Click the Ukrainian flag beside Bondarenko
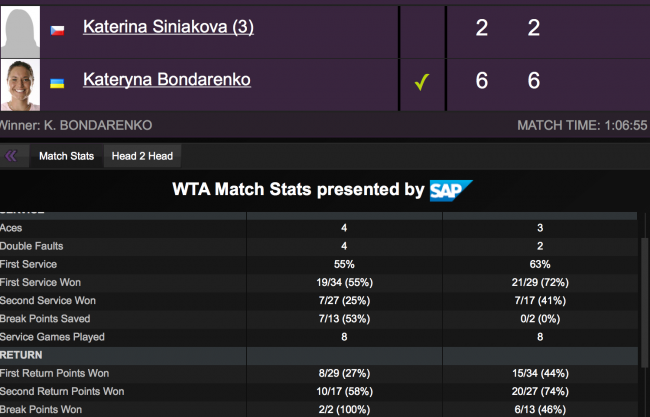The image size is (650, 417). pyautogui.click(x=57, y=81)
